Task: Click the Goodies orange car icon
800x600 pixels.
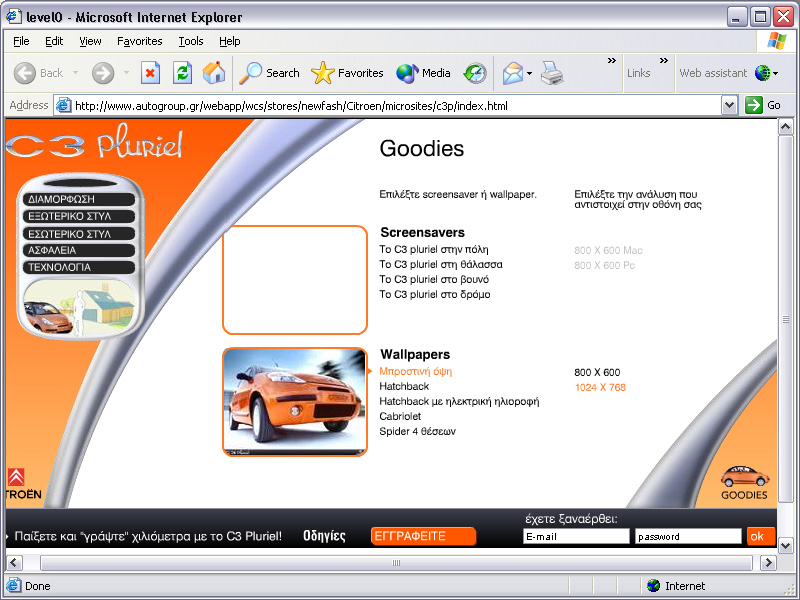Action: [745, 477]
